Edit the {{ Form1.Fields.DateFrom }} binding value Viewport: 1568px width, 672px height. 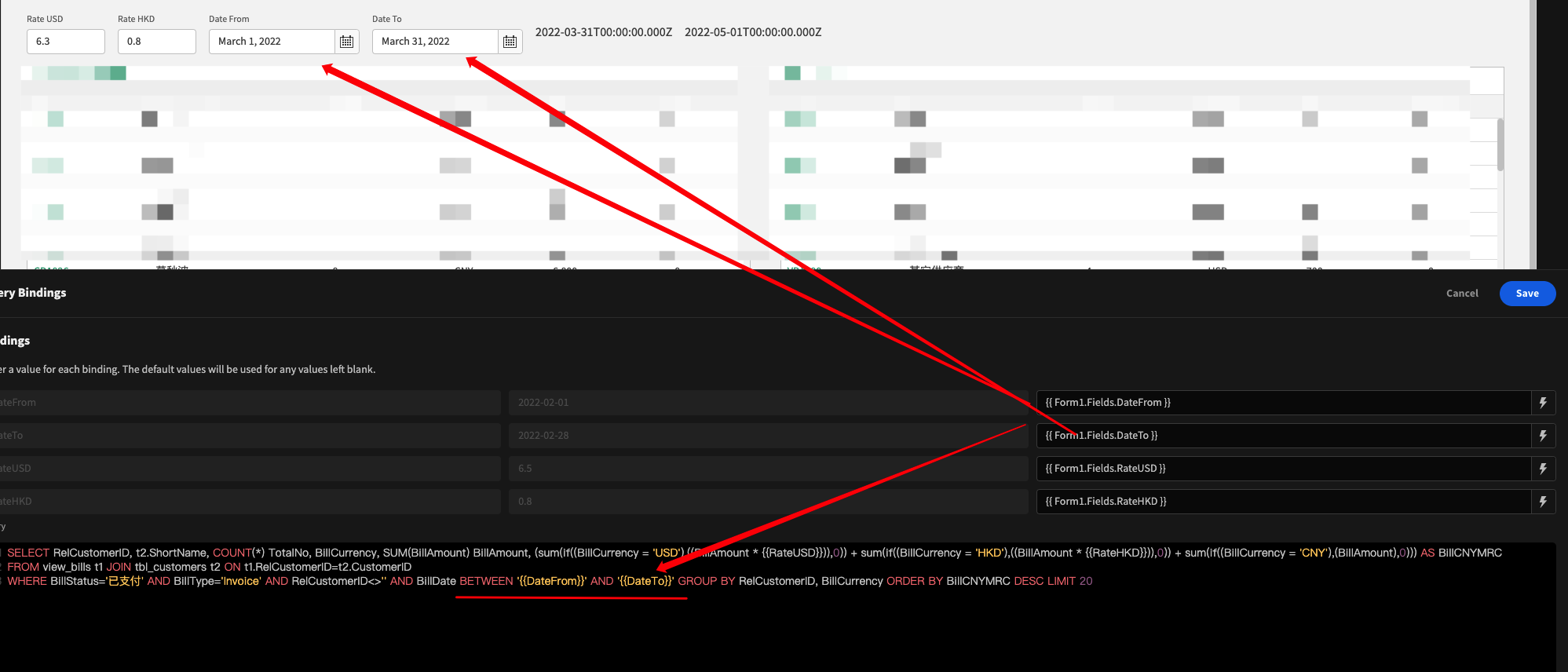[x=1284, y=403]
